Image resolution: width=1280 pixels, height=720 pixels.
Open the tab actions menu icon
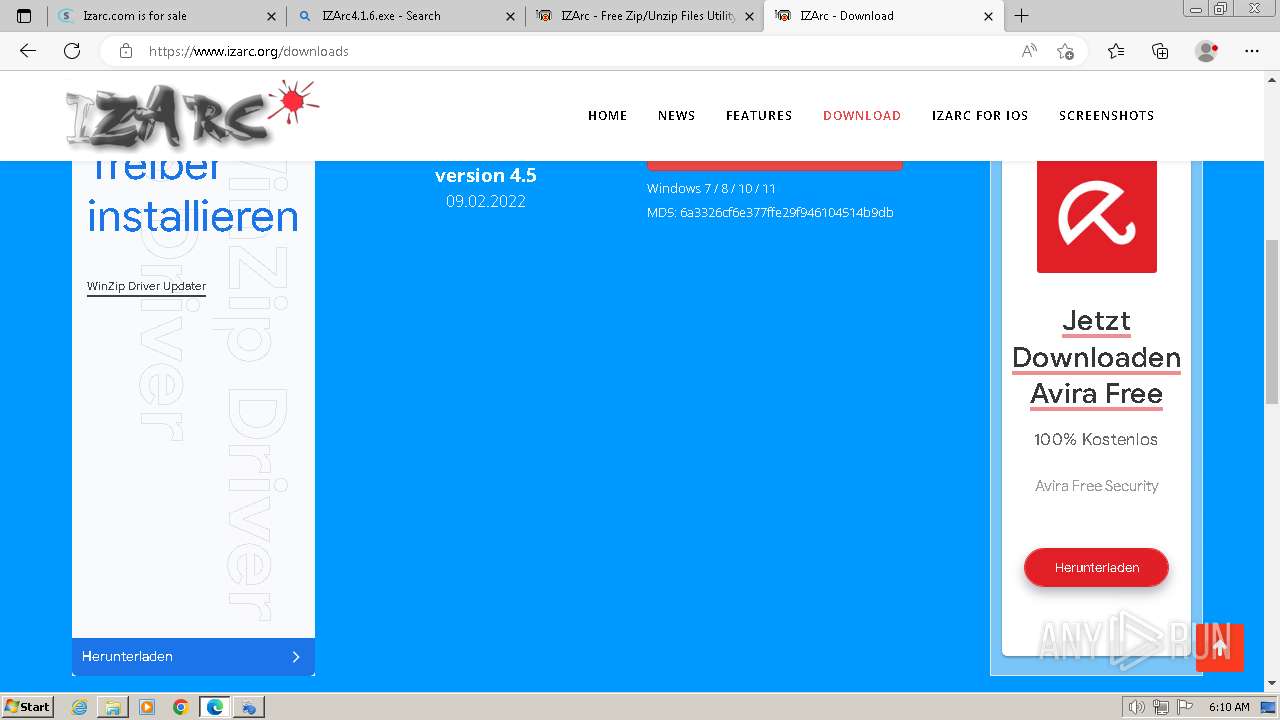click(x=24, y=16)
